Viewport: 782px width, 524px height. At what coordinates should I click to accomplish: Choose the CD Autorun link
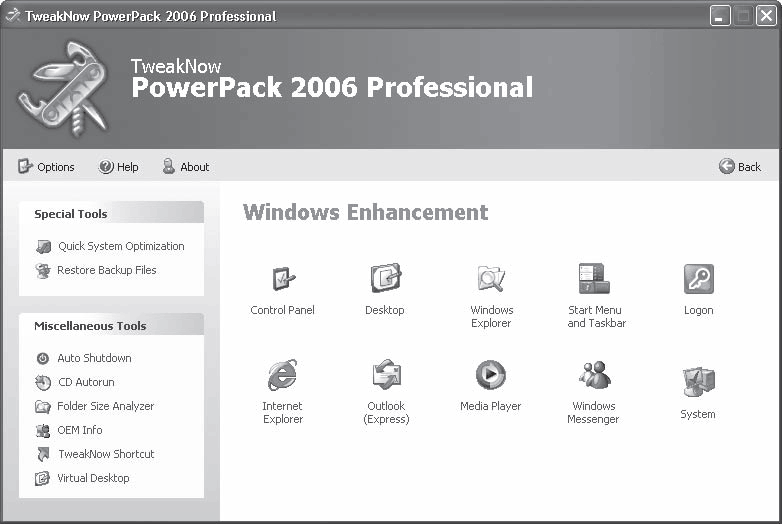(x=86, y=382)
